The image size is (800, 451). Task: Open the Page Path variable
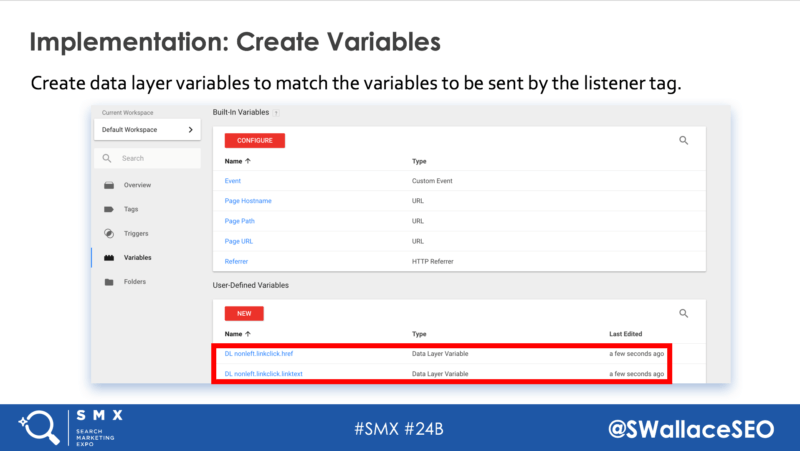pyautogui.click(x=239, y=221)
